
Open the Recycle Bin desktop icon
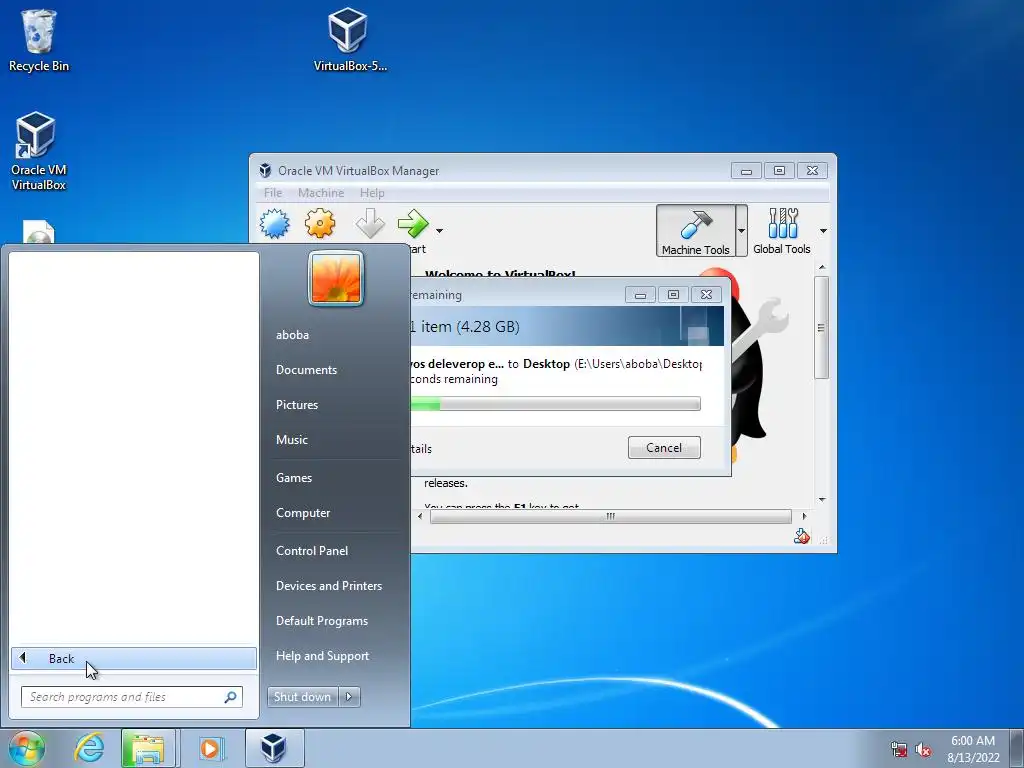(39, 40)
